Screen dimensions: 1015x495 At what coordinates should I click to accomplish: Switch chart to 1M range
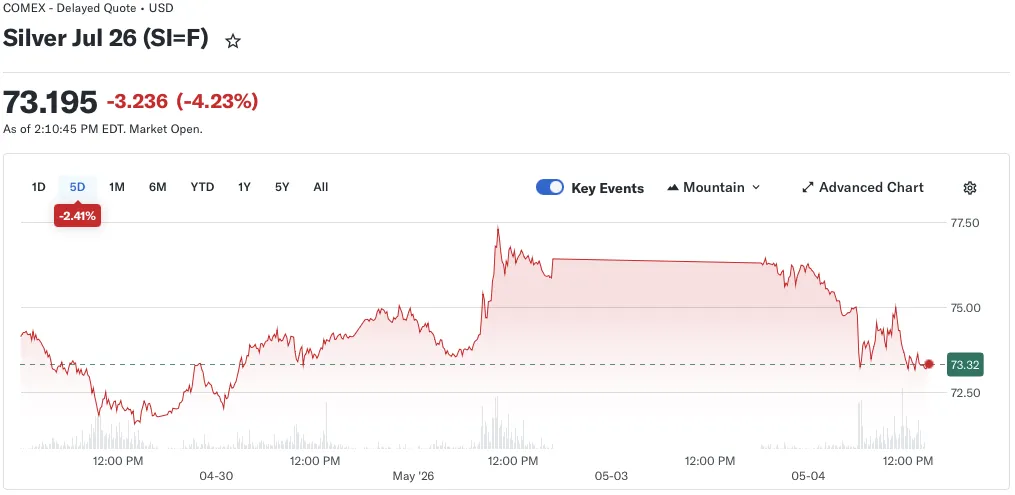117,187
